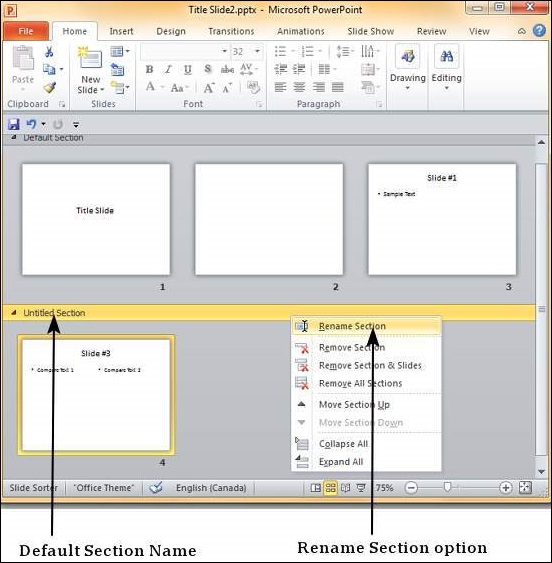
Task: Toggle Align Text Left
Action: [x=280, y=87]
